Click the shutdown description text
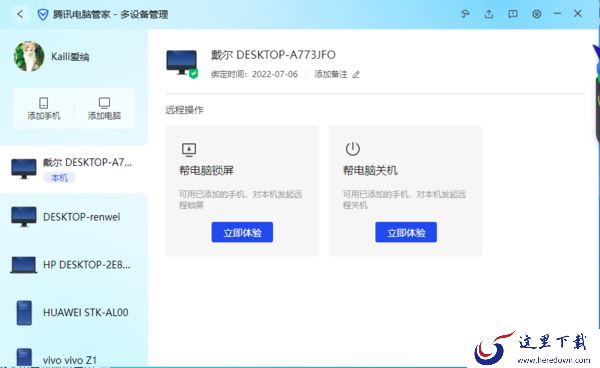This screenshot has height=368, width=600. [404, 199]
